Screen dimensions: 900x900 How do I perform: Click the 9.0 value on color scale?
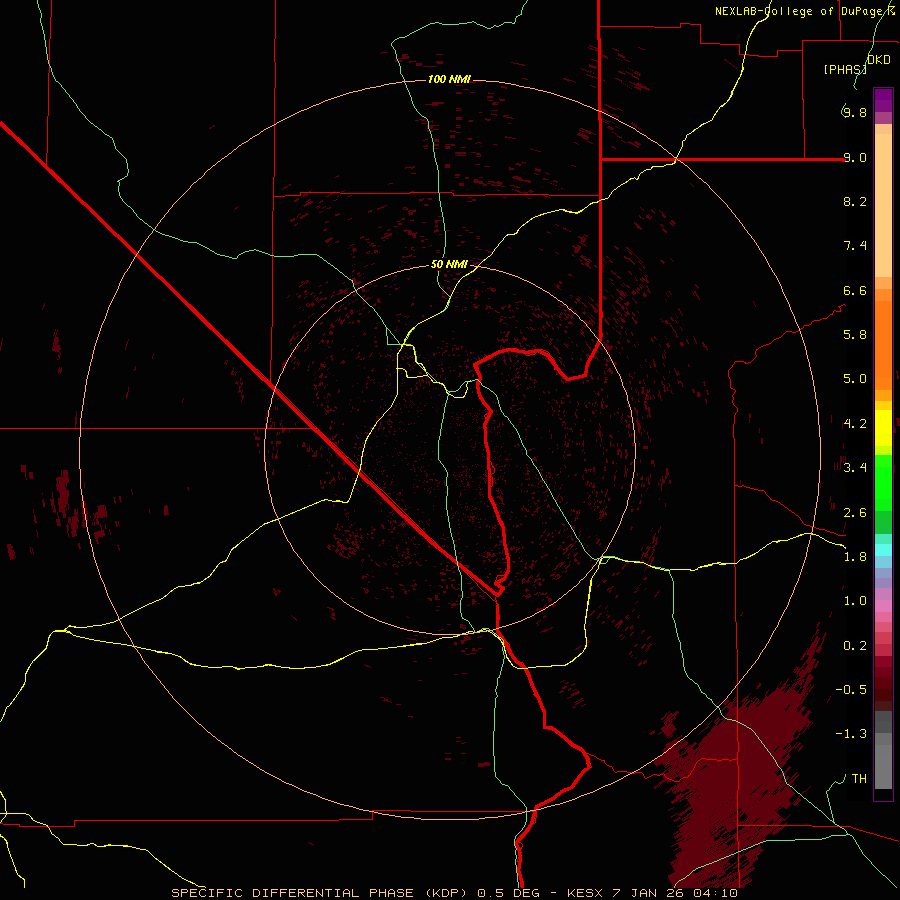tap(855, 157)
